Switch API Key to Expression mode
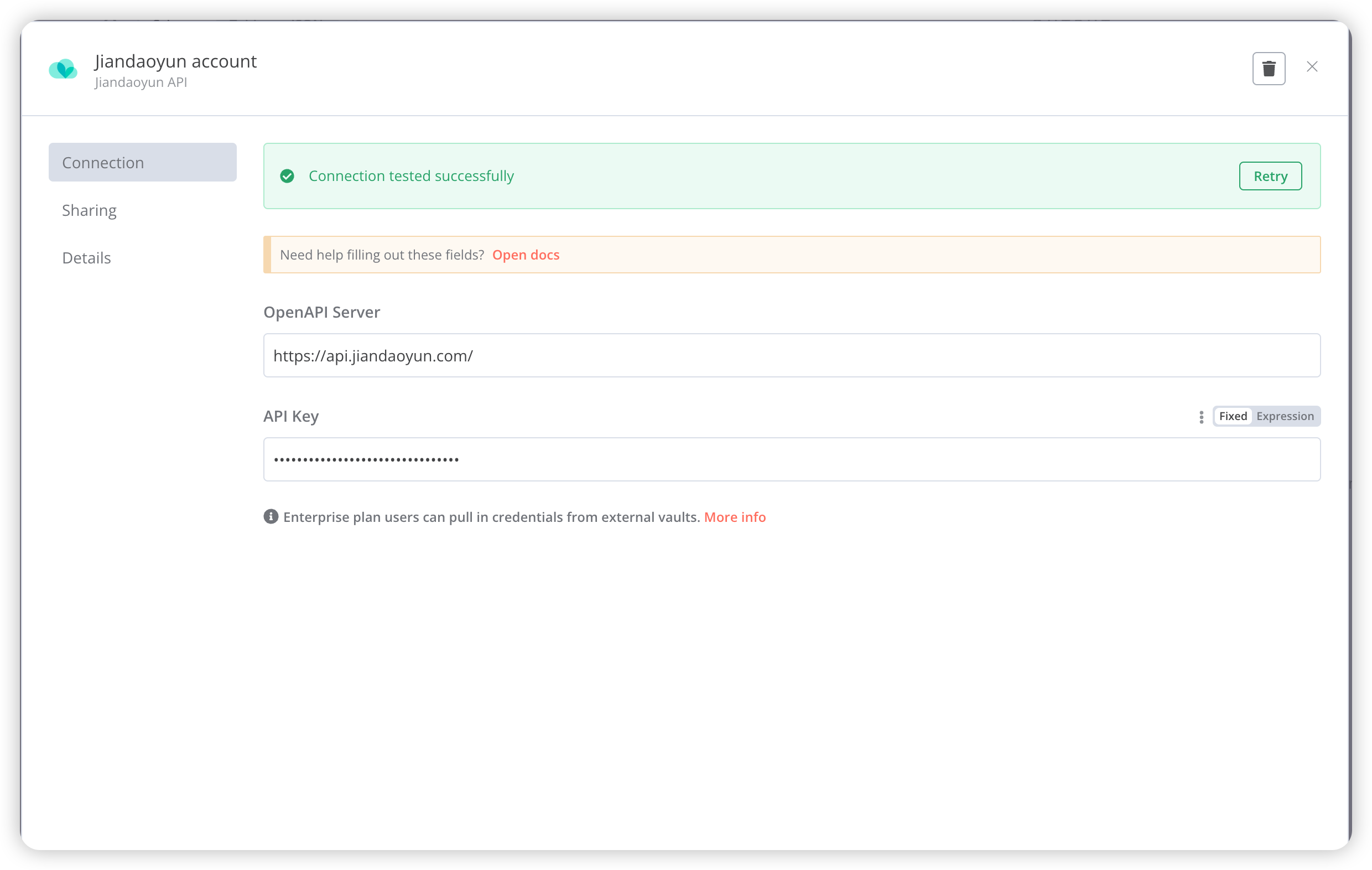Viewport: 1372px width, 870px height. pyautogui.click(x=1285, y=416)
